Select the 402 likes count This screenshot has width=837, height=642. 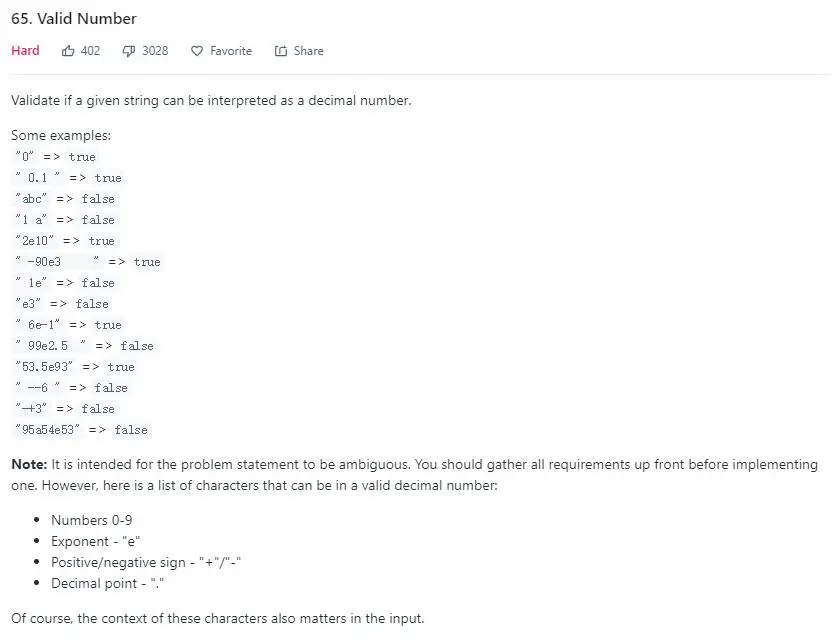coord(90,51)
